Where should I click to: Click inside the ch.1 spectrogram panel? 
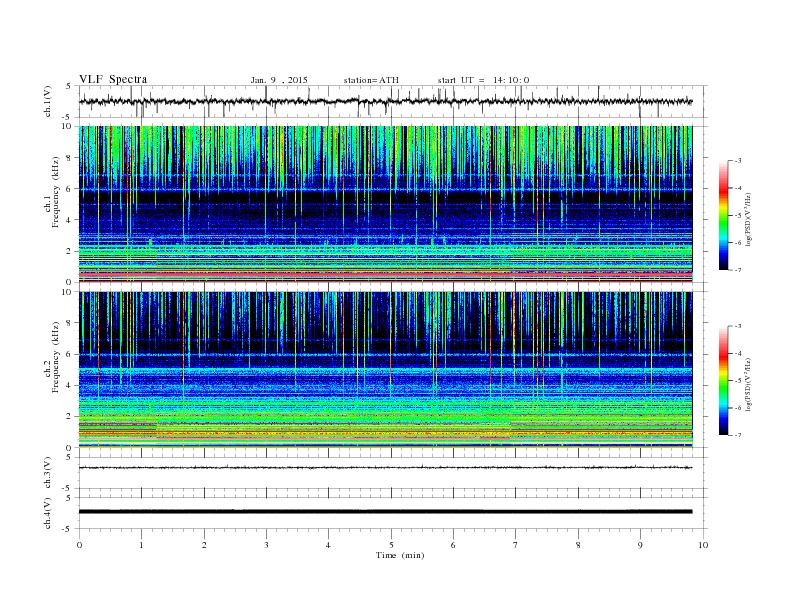coord(386,204)
